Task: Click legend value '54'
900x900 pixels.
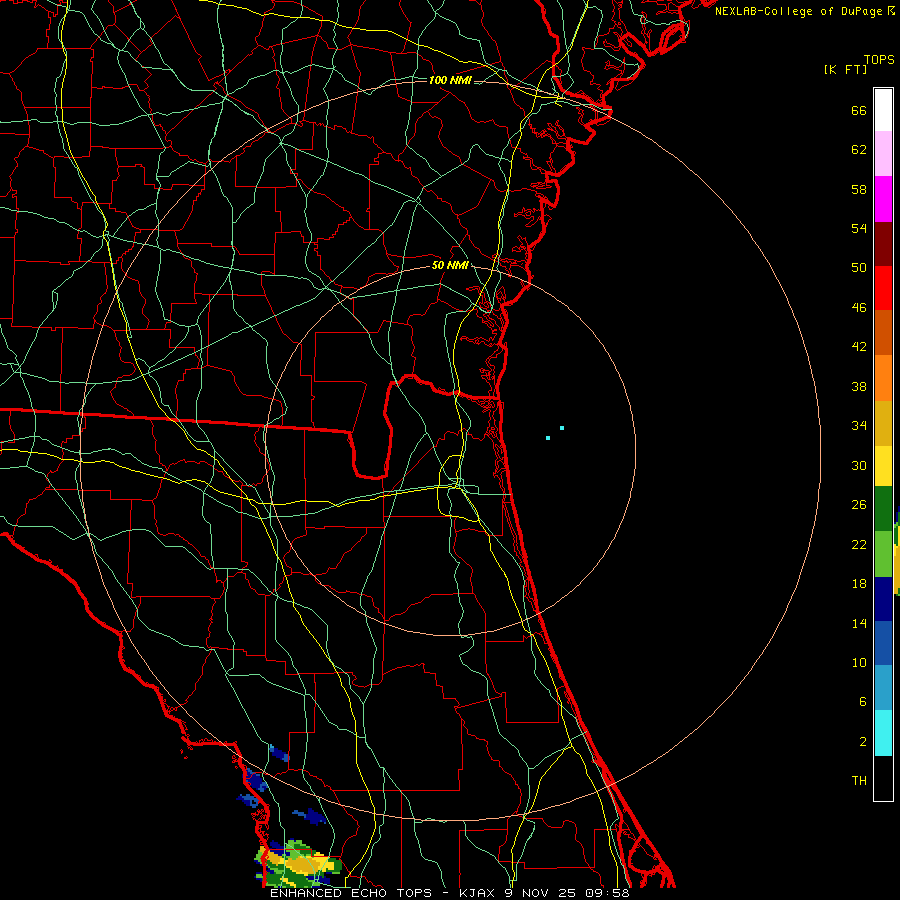Action: 859,228
